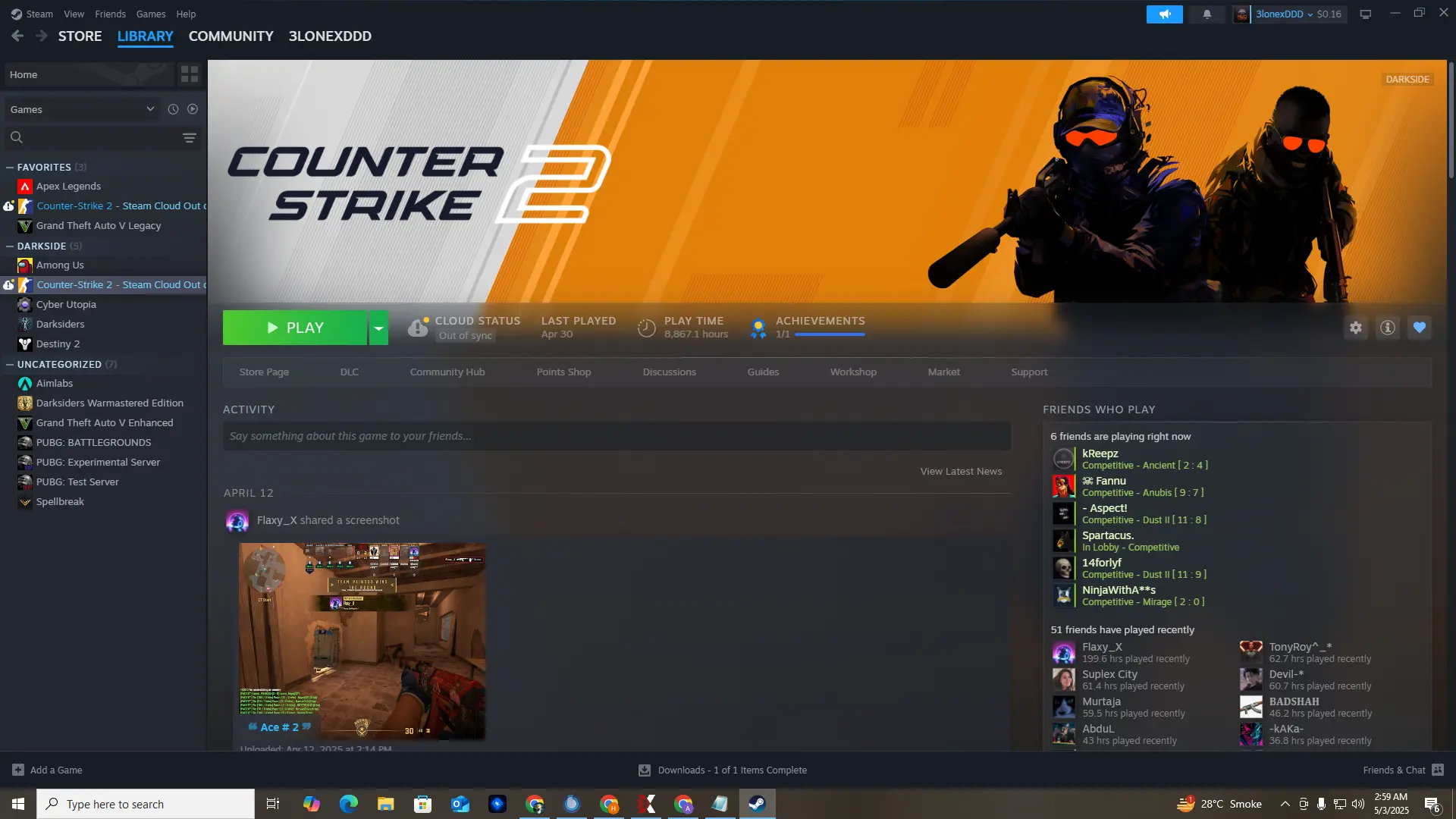Click the game info icon

click(1387, 328)
